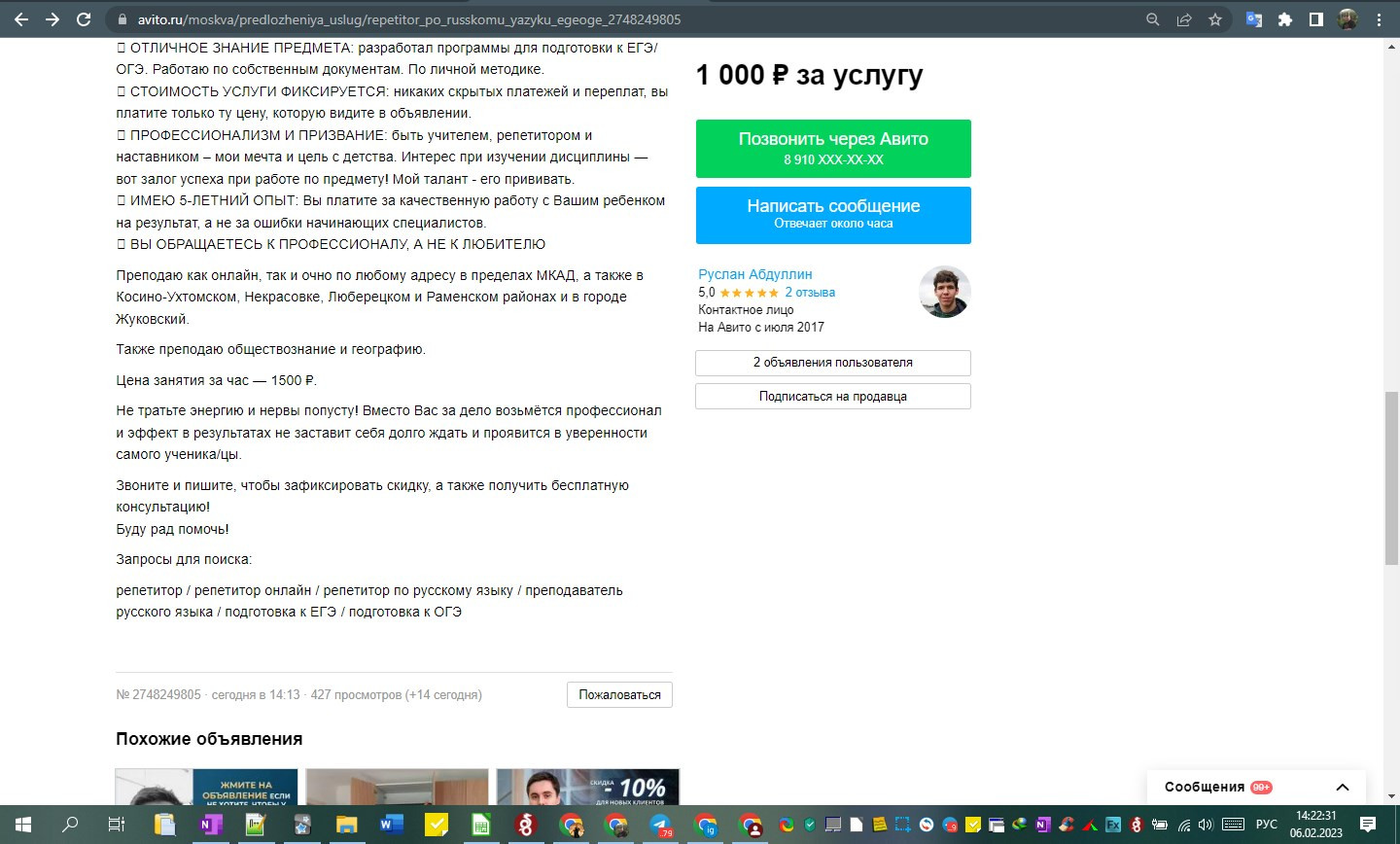Screen dimensions: 1400x844
Task: Click the green shield security tray icon
Action: pyautogui.click(x=810, y=825)
